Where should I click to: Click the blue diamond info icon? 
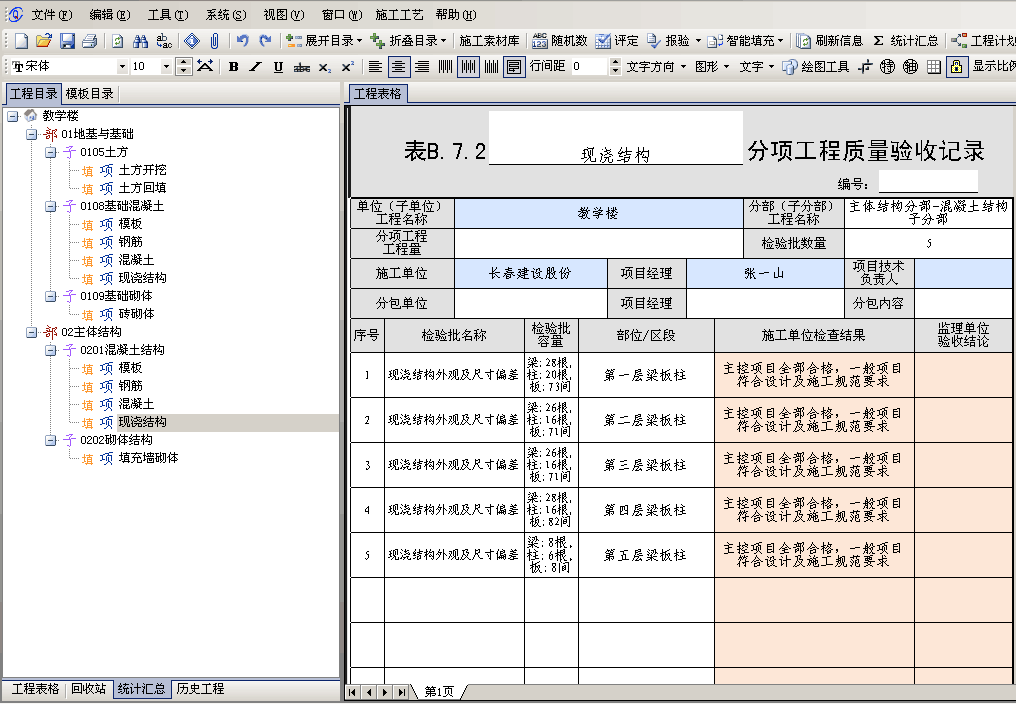click(x=192, y=41)
